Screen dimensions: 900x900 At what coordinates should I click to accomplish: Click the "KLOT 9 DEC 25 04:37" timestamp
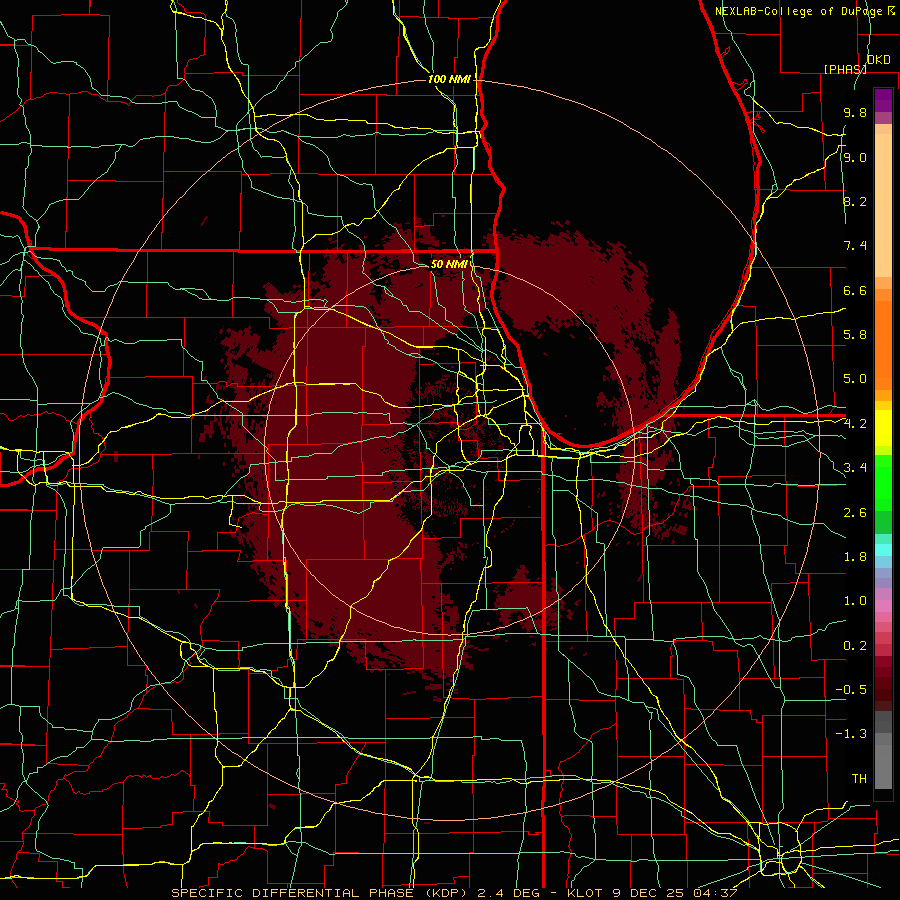(x=651, y=893)
